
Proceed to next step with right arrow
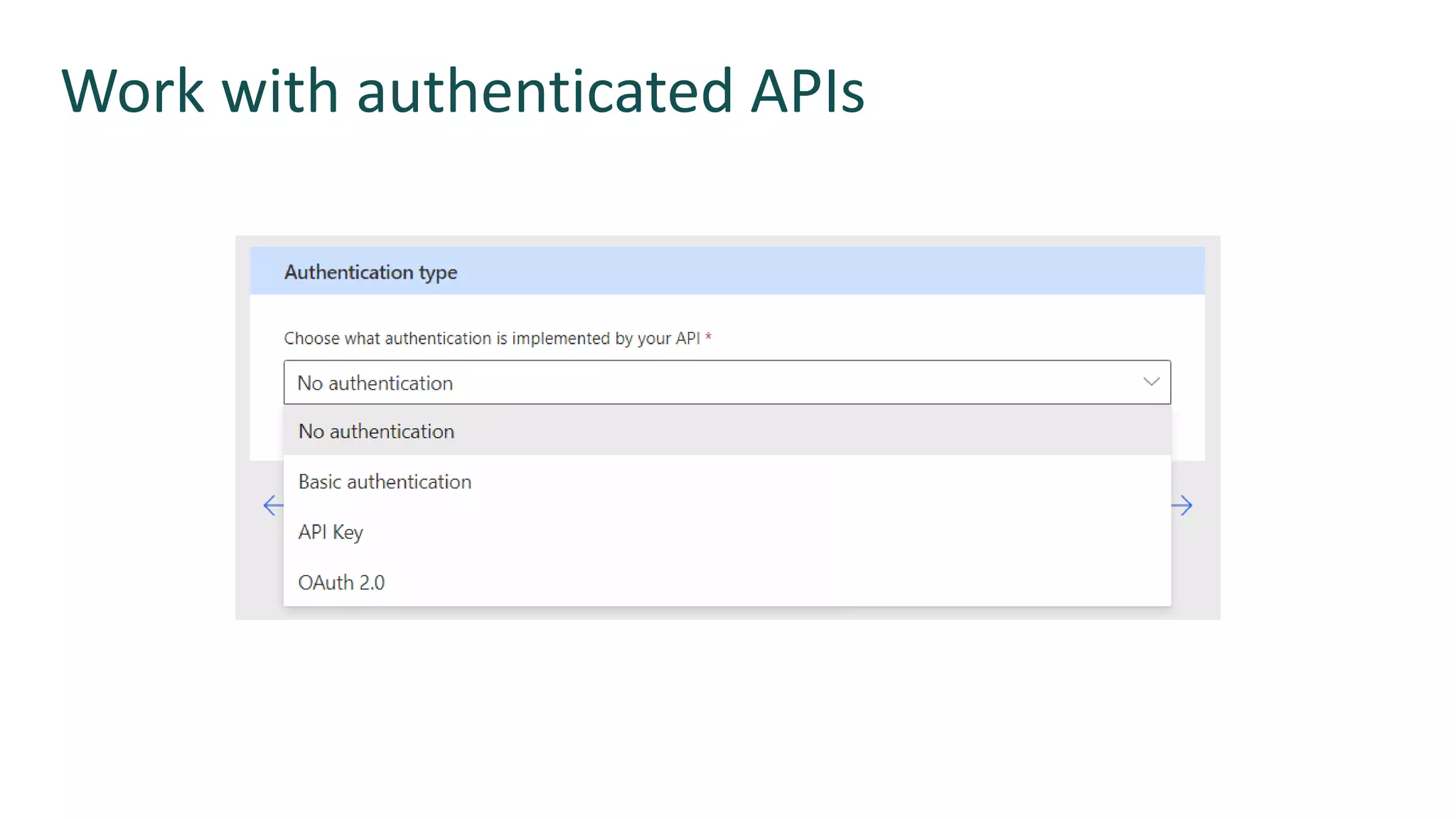coord(1182,505)
